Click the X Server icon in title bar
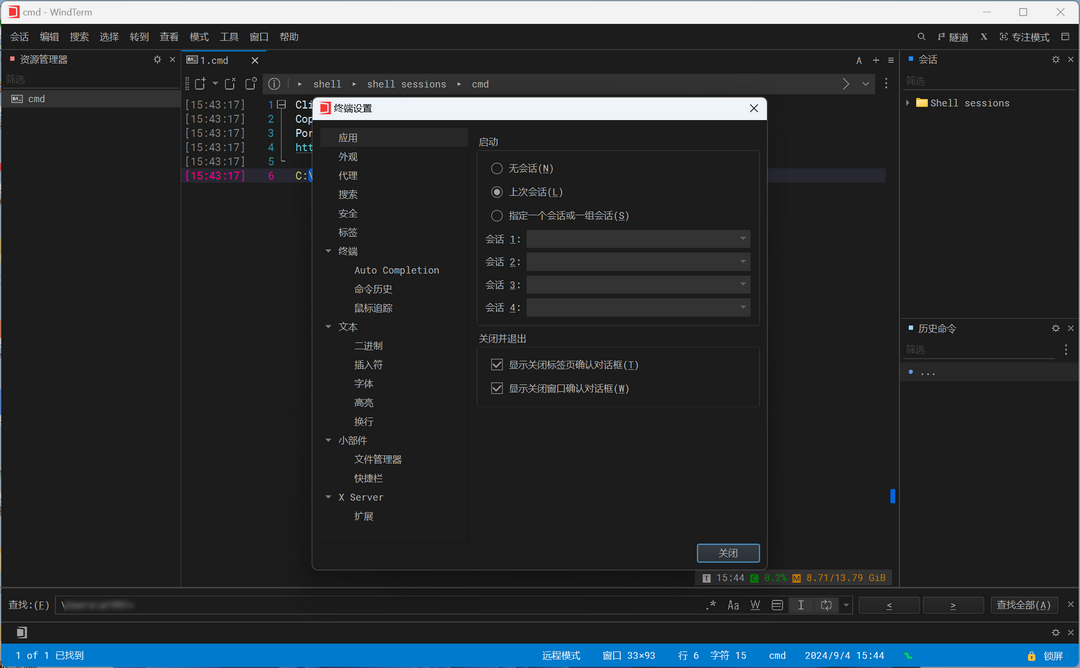The height and width of the screenshot is (668, 1080). (x=983, y=36)
